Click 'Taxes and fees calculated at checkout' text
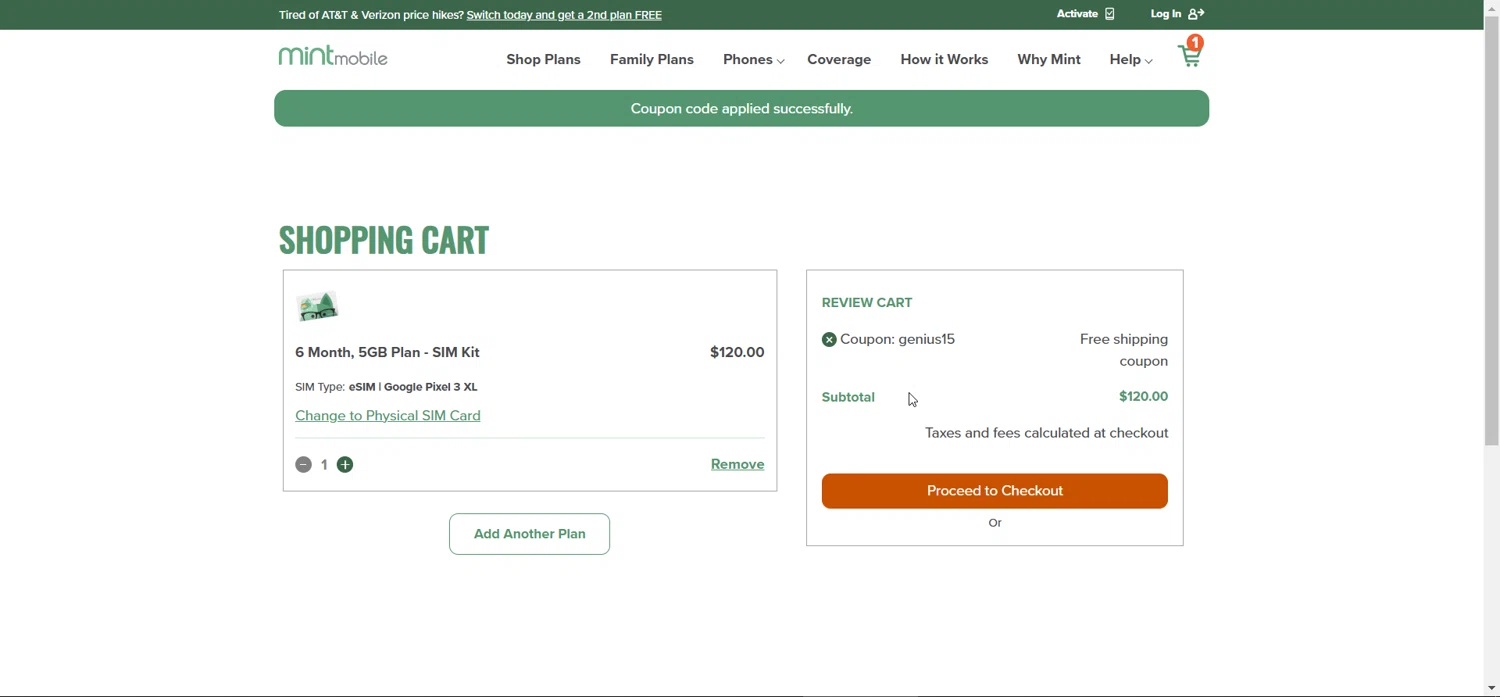Image resolution: width=1500 pixels, height=697 pixels. [1046, 433]
